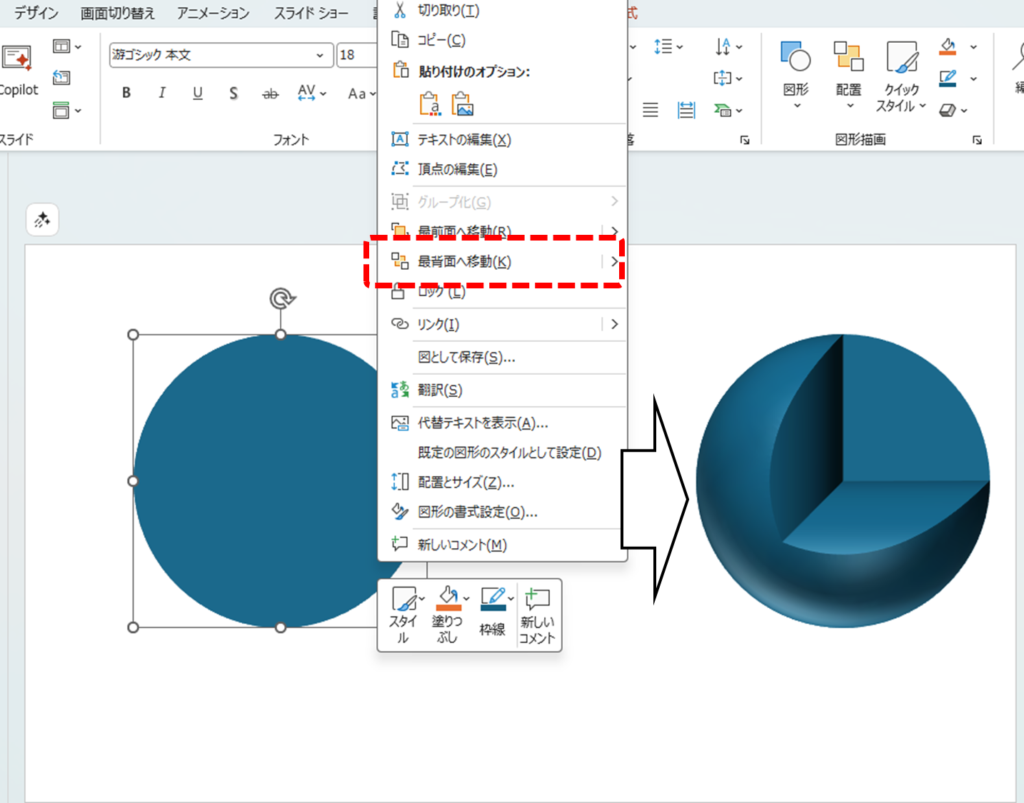Click the Designer sparkle icon above the slide
This screenshot has width=1024, height=803.
(x=42, y=220)
